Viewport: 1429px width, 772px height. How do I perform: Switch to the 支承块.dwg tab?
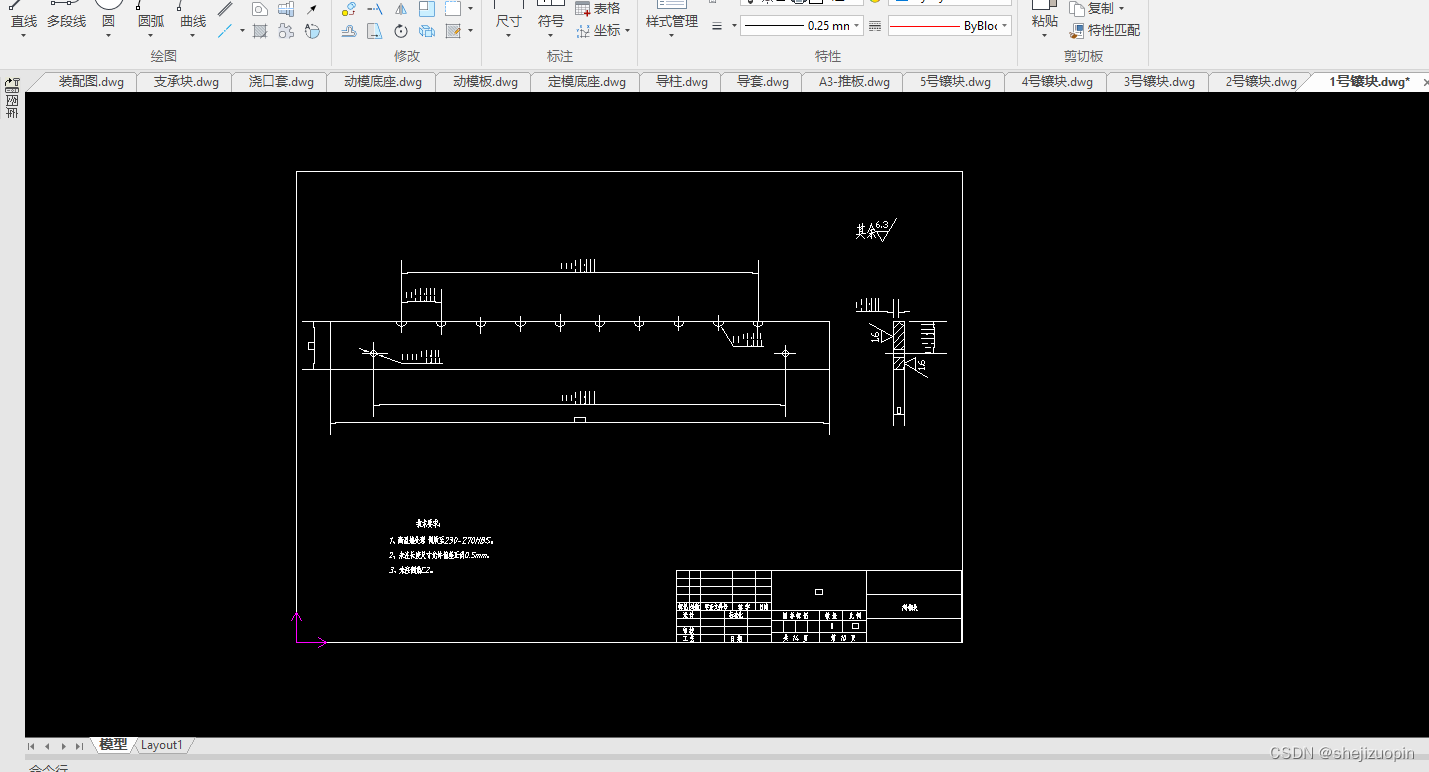pos(186,82)
